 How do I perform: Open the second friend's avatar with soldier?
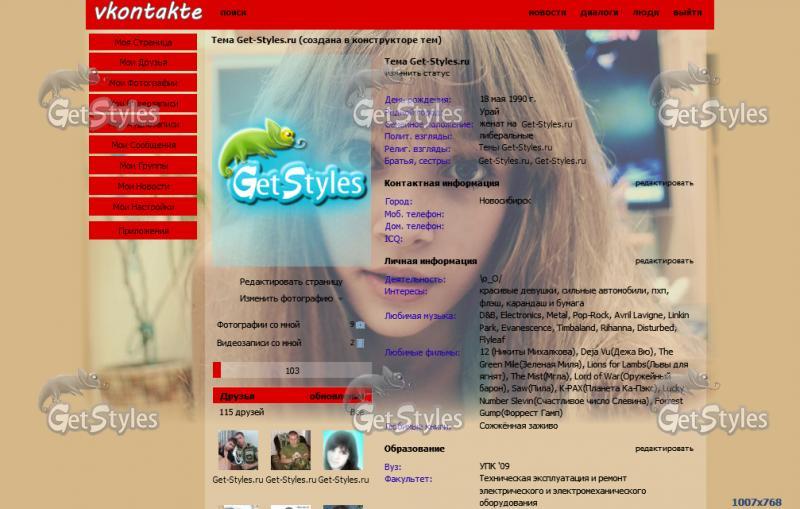click(291, 451)
